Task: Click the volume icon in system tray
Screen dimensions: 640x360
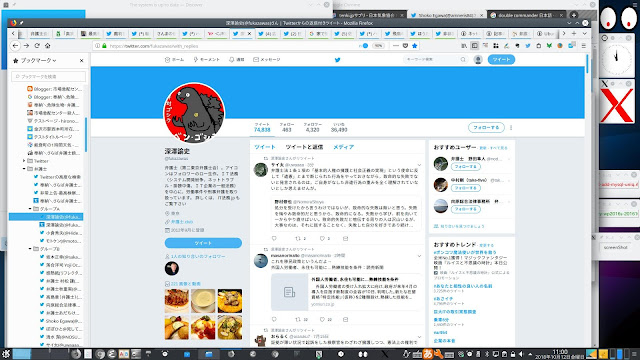Action: pos(521,354)
